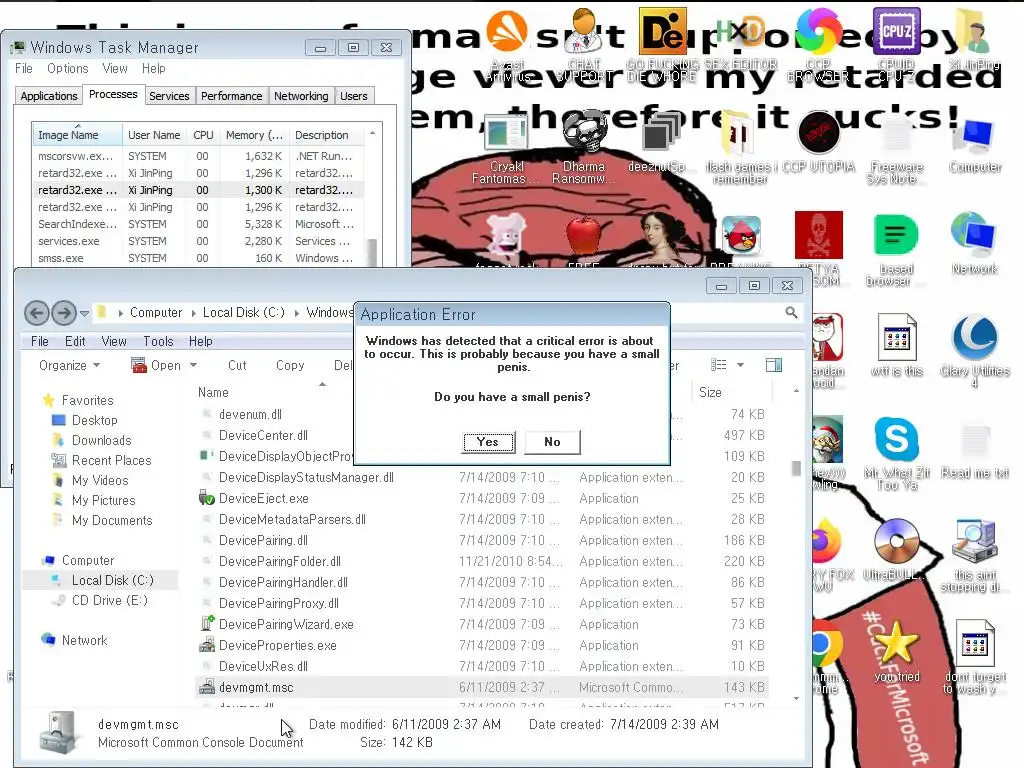Image resolution: width=1024 pixels, height=768 pixels.
Task: Switch to the Performance tab in Task Manager
Action: [x=231, y=96]
